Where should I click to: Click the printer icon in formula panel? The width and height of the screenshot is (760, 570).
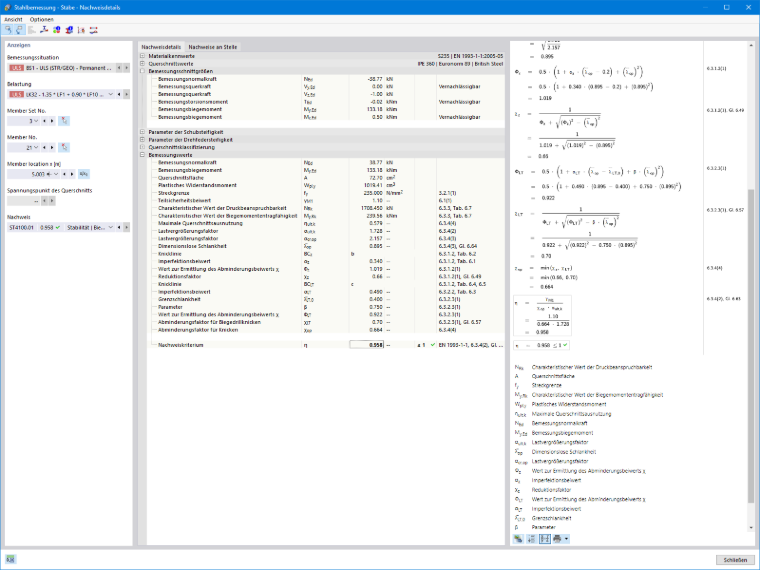(557, 538)
